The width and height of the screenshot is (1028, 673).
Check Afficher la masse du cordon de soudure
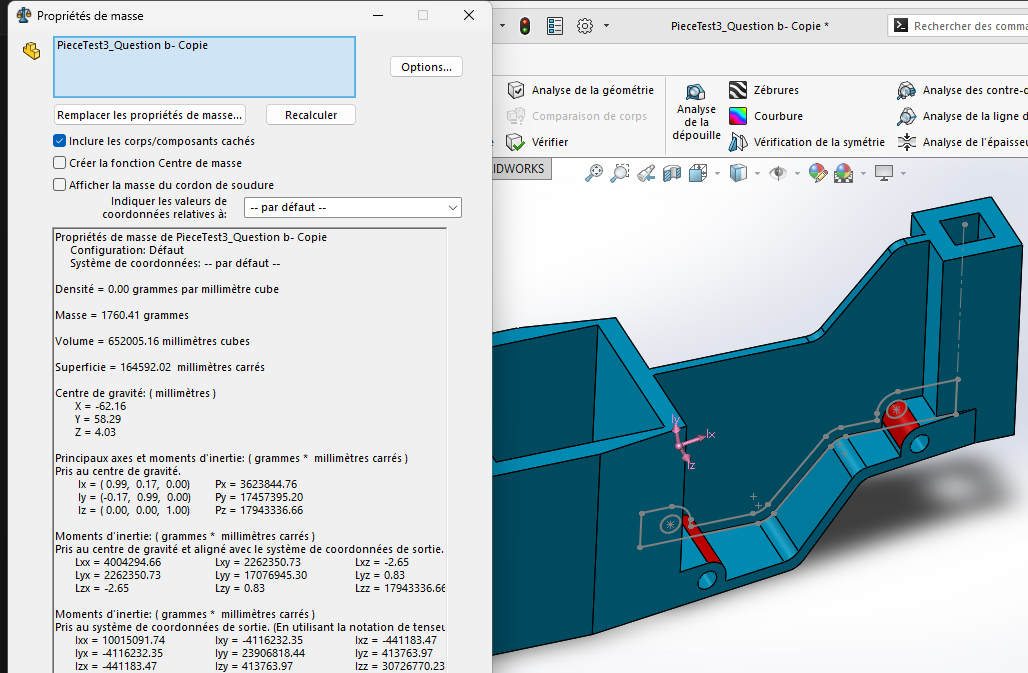pos(60,185)
